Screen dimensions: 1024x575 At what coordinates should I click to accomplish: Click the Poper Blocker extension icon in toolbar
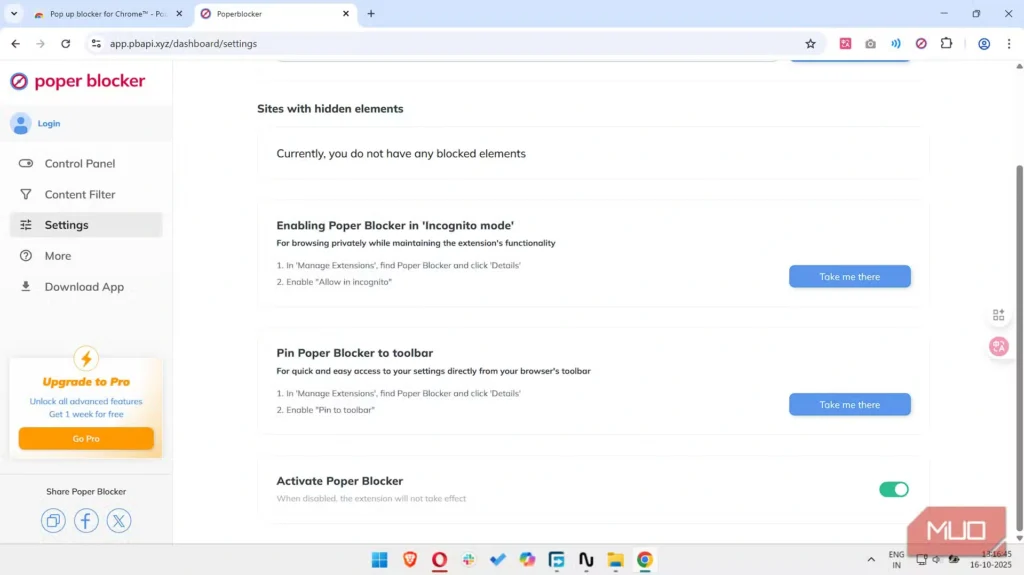click(x=921, y=44)
